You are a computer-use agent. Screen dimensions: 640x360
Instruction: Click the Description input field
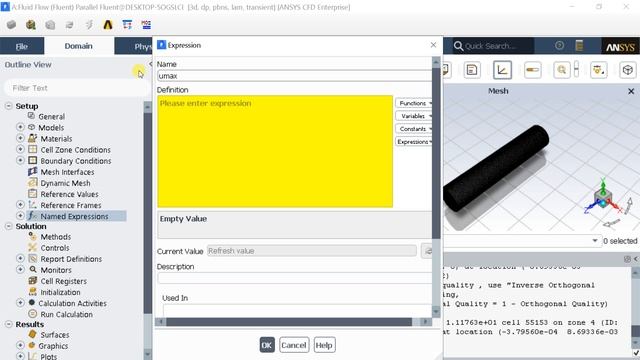click(x=294, y=278)
